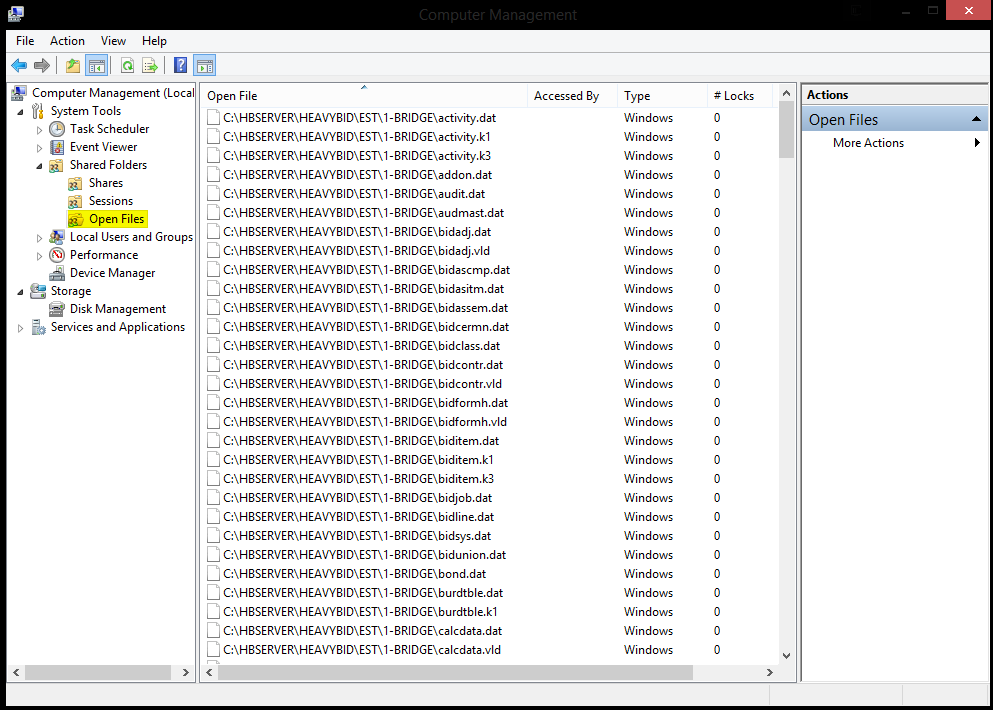
Task: Select the Task Scheduler clock icon
Action: tap(58, 129)
